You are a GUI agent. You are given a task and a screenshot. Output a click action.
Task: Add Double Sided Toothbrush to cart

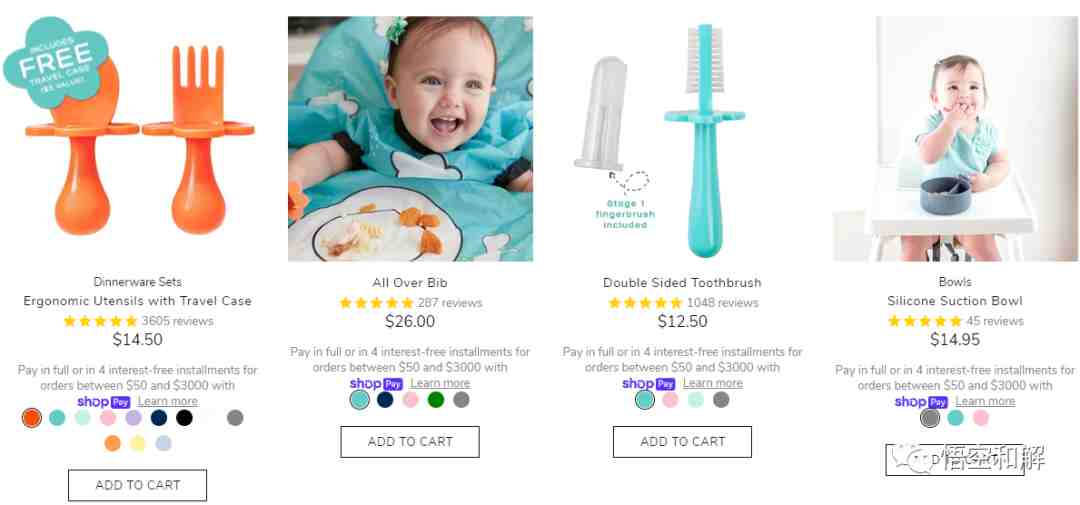(683, 442)
